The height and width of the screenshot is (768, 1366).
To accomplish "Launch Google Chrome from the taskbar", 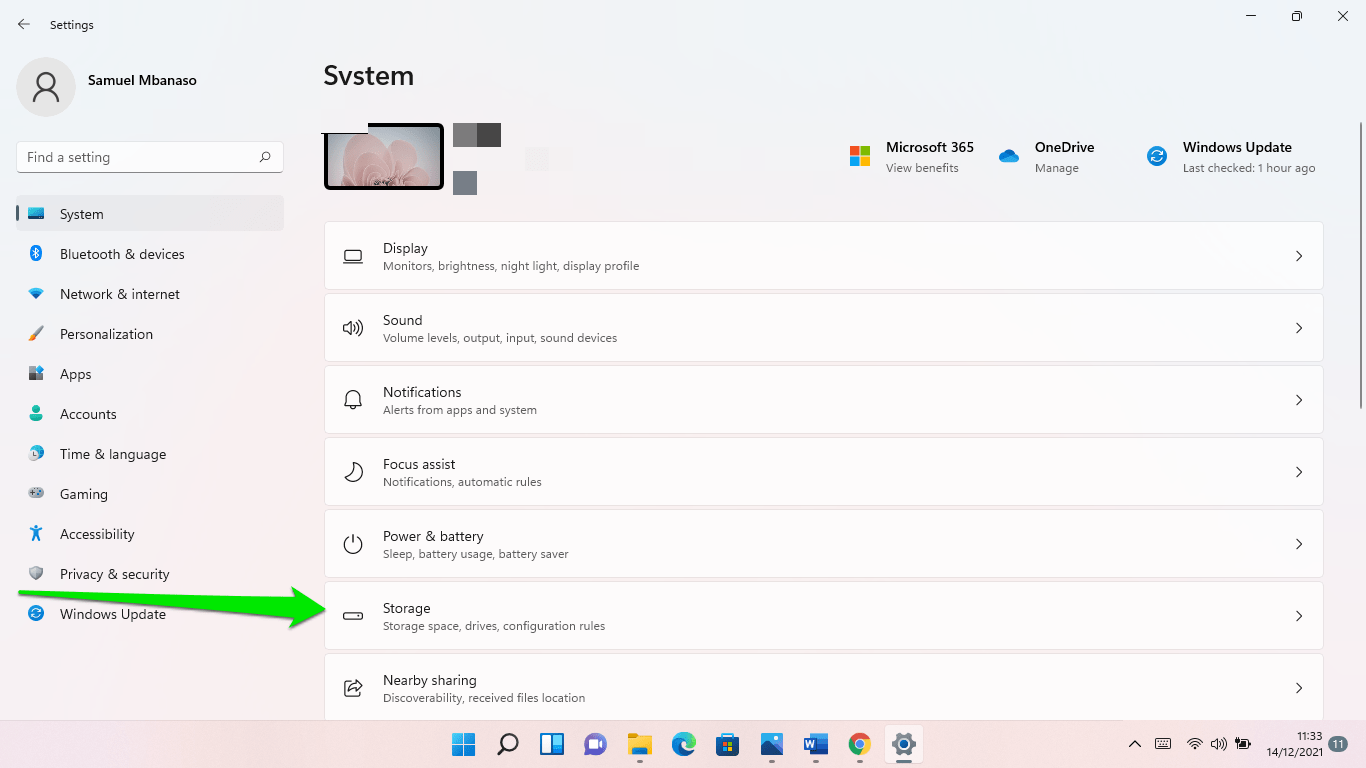I will [859, 744].
